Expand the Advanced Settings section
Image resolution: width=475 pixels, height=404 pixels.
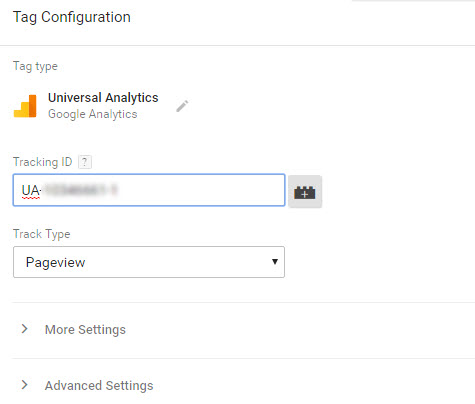87,385
